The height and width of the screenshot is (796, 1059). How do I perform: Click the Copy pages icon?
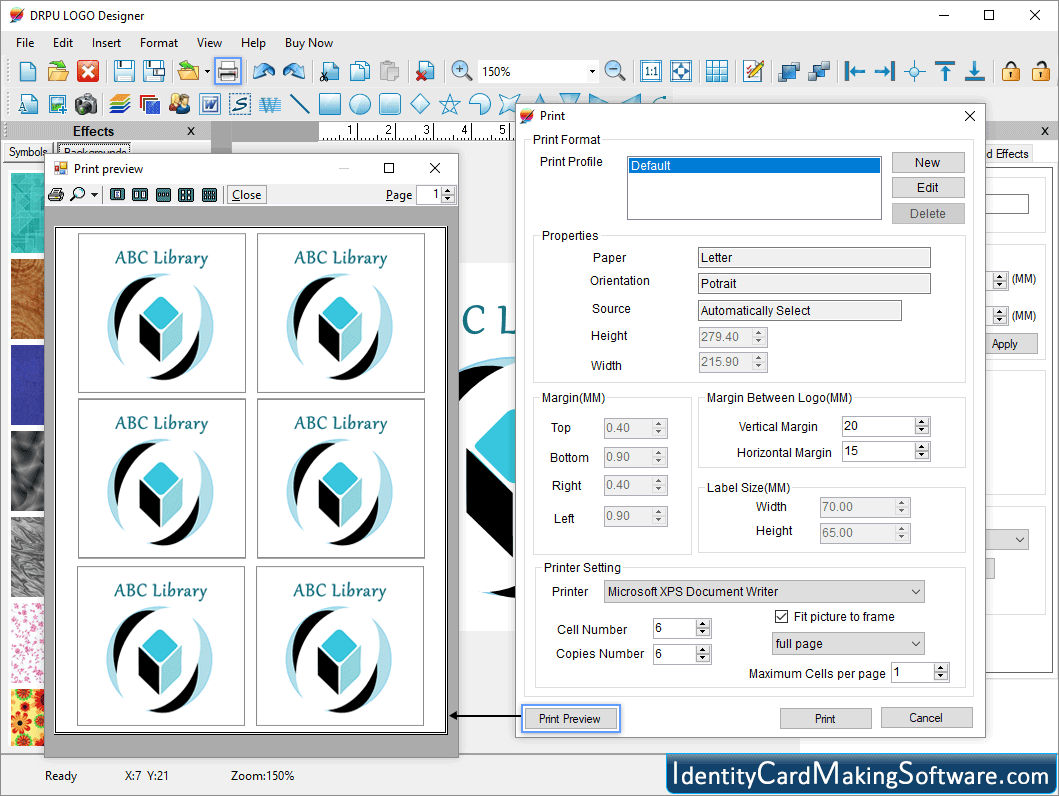tap(359, 71)
